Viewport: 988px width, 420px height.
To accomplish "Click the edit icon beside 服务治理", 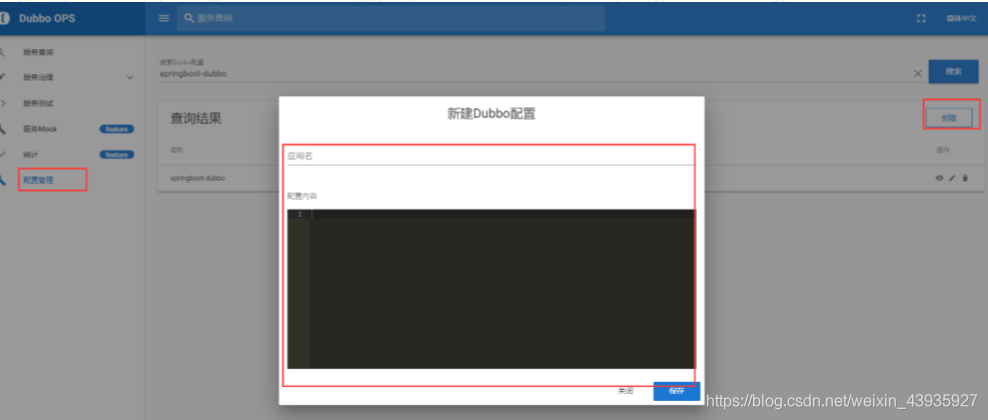I will point(3,77).
